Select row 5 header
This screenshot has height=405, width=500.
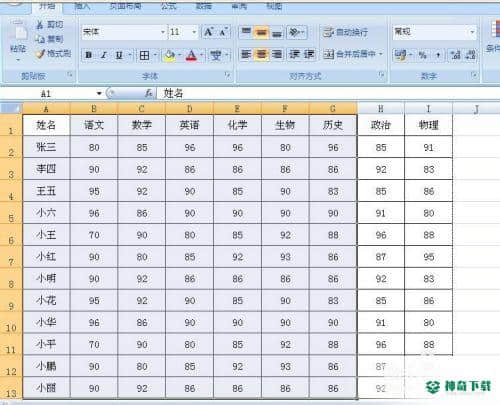[x=11, y=213]
